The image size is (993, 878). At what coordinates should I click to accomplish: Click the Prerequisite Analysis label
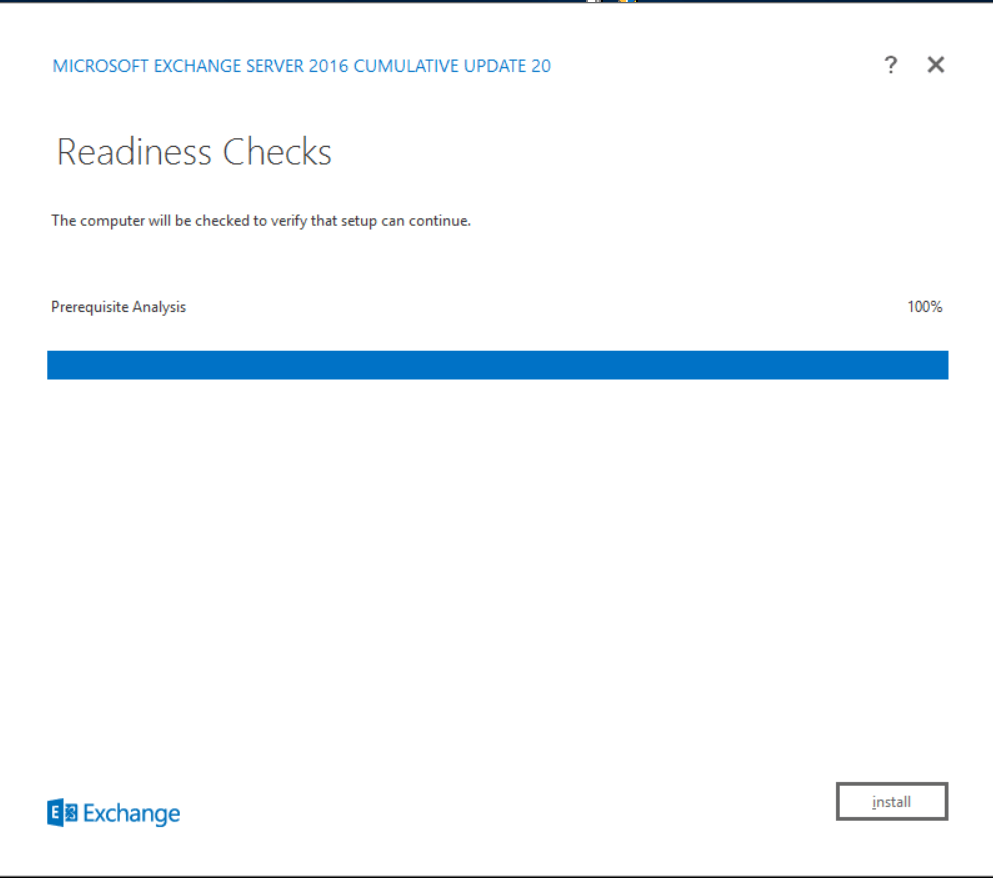click(x=118, y=307)
